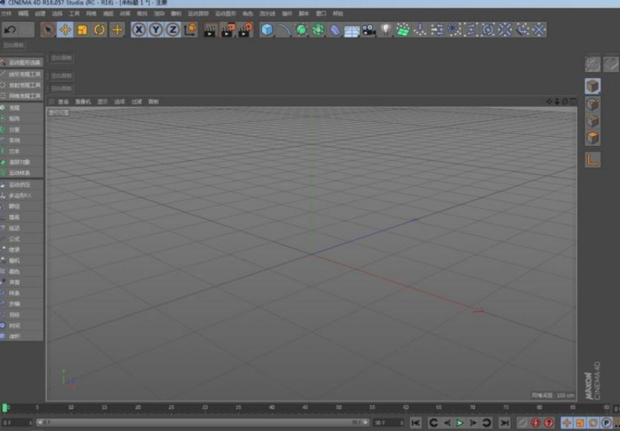Viewport: 620px width, 431px height.
Task: Toggle scale keyframe recording
Action: pos(580,423)
